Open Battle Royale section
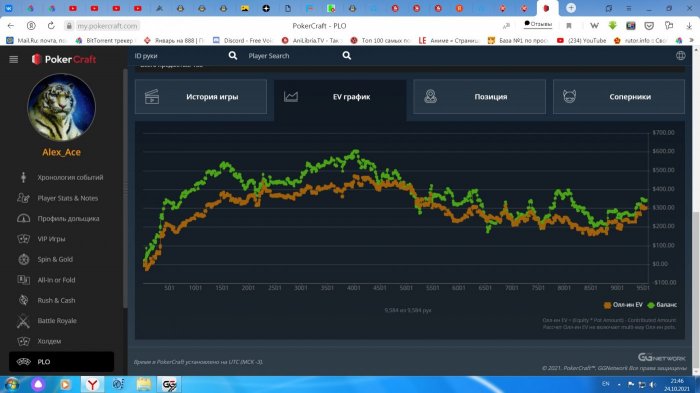700x393 pixels. click(x=57, y=321)
